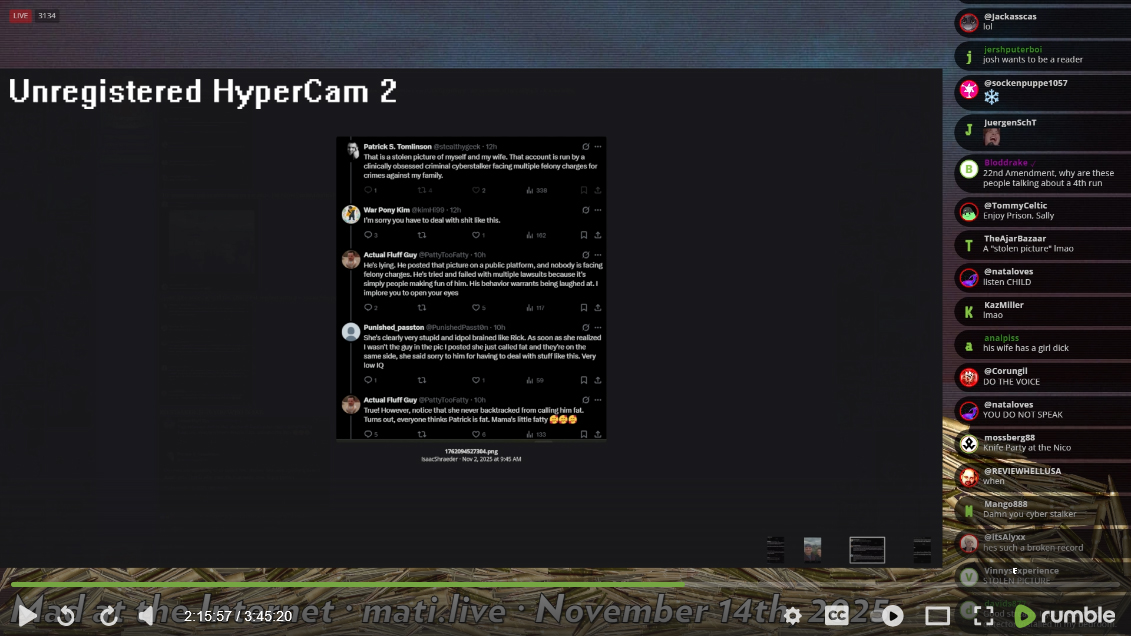Open Punished_passton's profile name

point(394,327)
